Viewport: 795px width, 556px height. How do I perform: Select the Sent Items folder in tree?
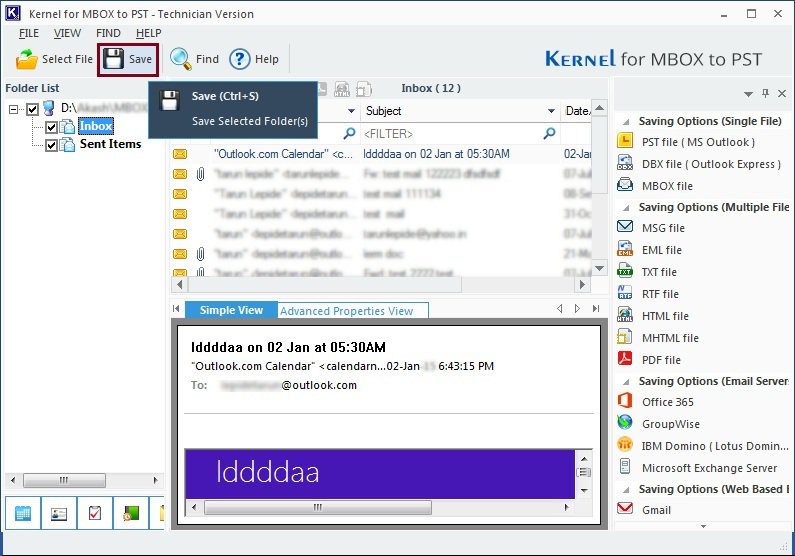pos(111,144)
